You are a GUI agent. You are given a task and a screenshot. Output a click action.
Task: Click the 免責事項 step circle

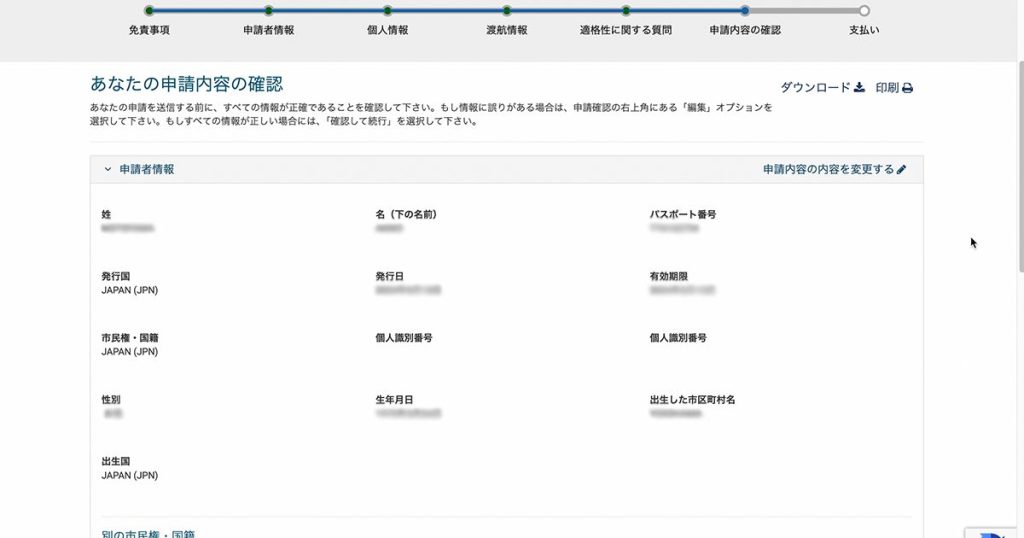[149, 11]
